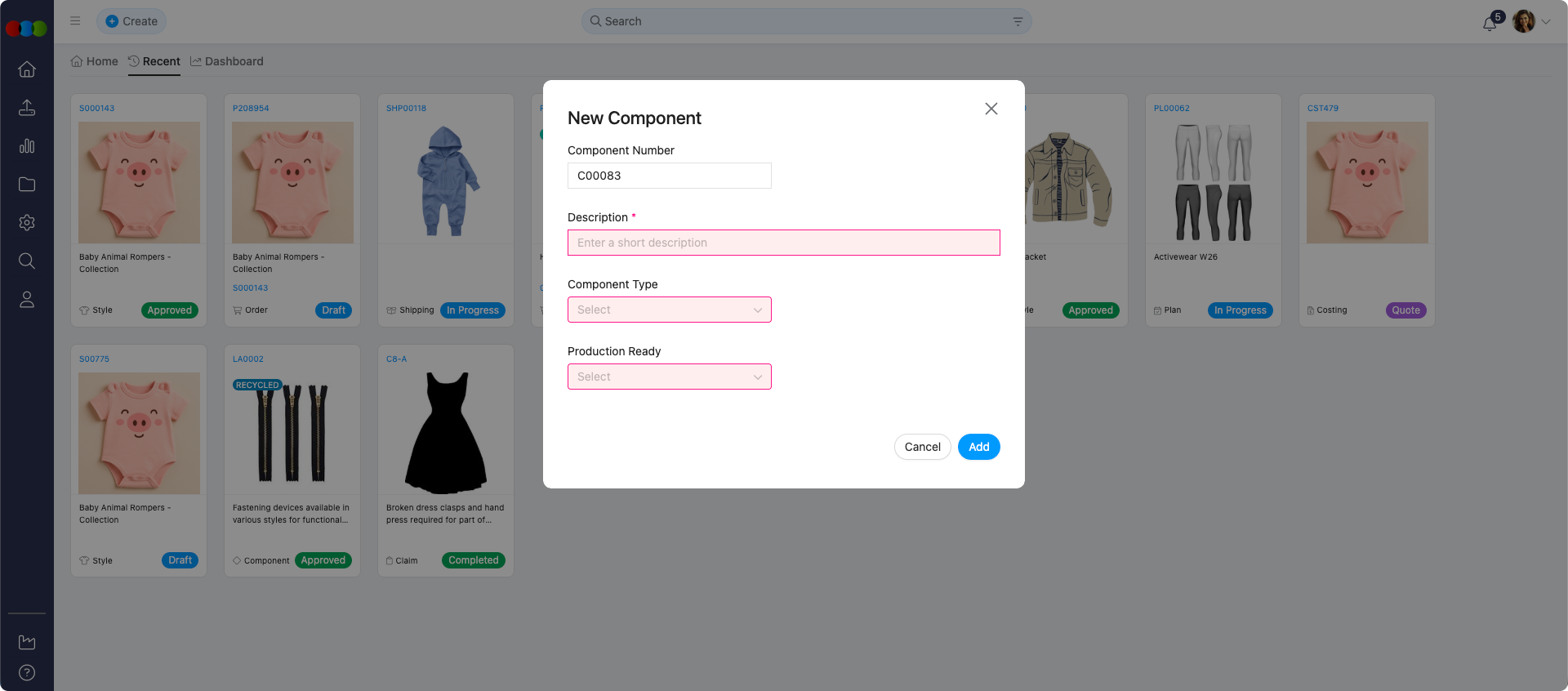Open the bar chart analytics sidebar icon
This screenshot has width=1568, height=691.
coord(27,145)
